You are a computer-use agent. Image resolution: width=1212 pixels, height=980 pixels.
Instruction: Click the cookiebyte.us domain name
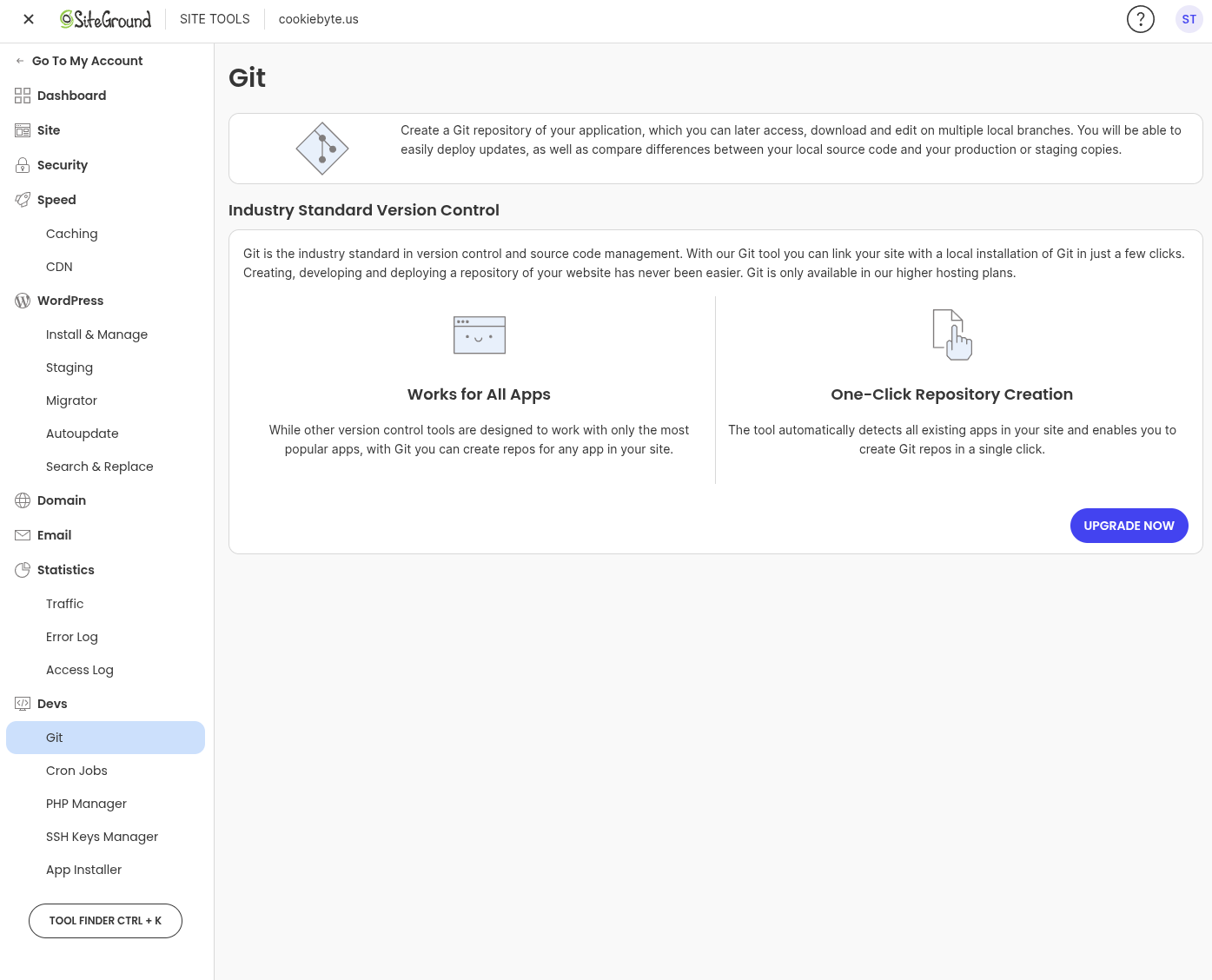click(x=318, y=19)
